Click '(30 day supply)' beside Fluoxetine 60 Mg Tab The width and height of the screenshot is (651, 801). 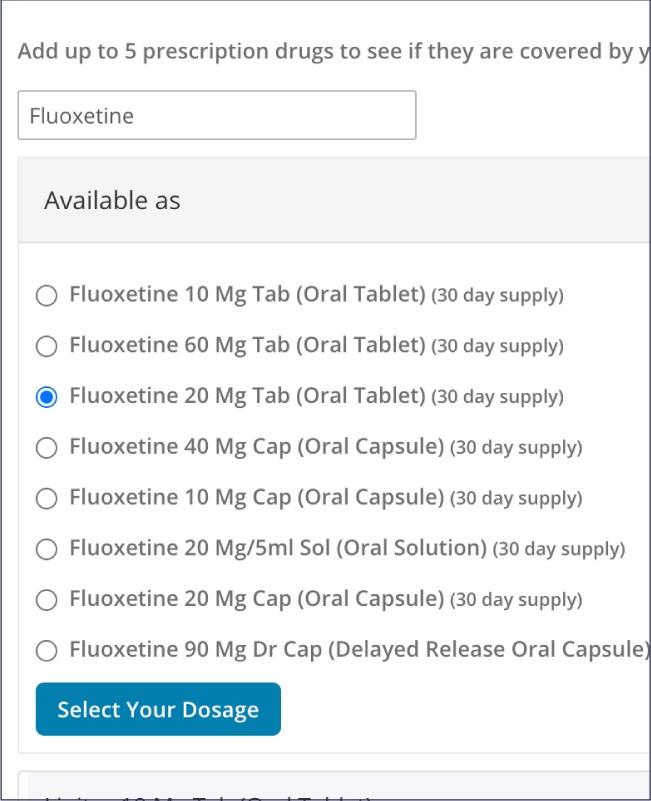(x=497, y=347)
